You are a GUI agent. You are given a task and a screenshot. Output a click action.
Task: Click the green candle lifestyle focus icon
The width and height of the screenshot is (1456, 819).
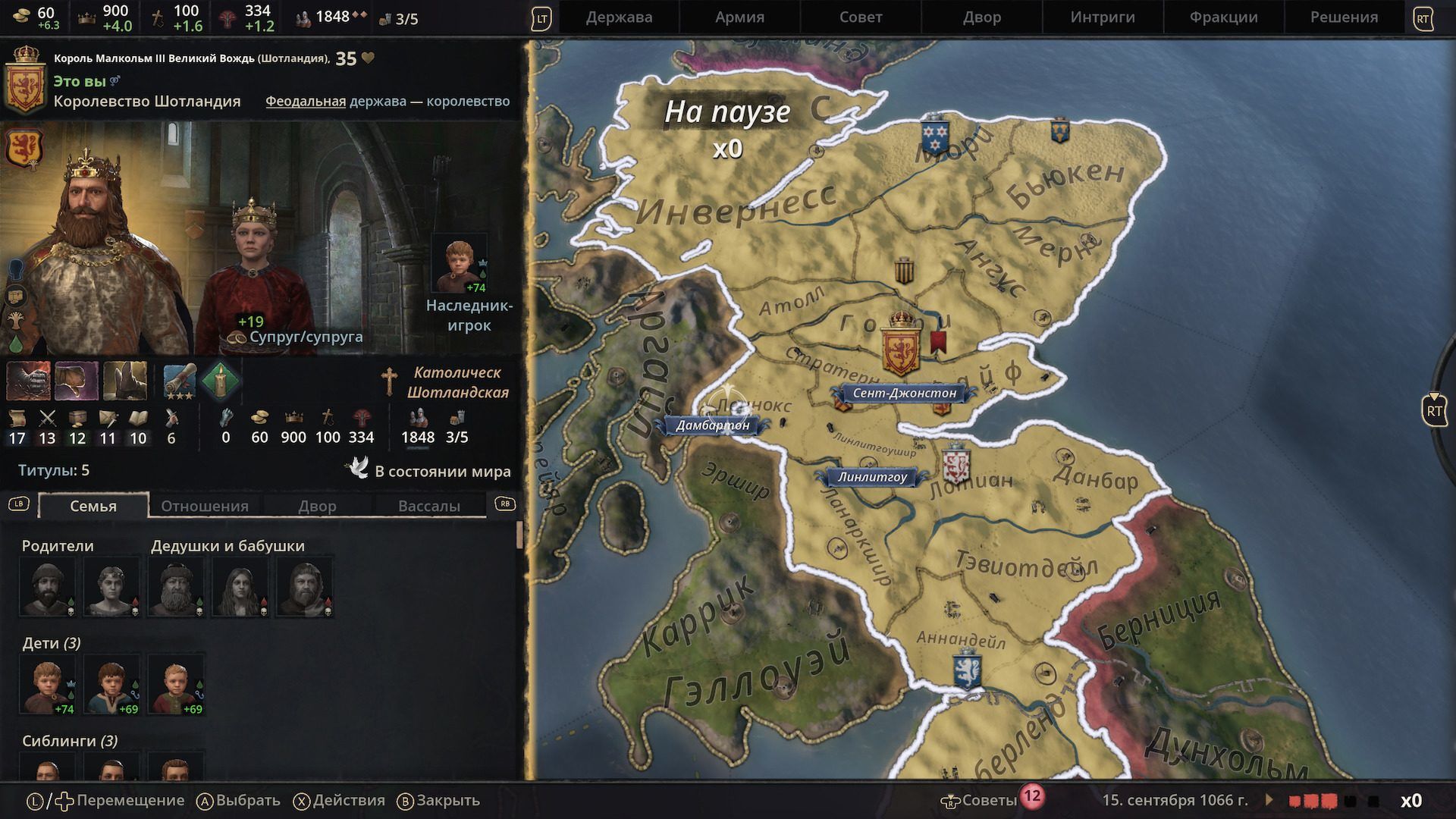(x=221, y=381)
